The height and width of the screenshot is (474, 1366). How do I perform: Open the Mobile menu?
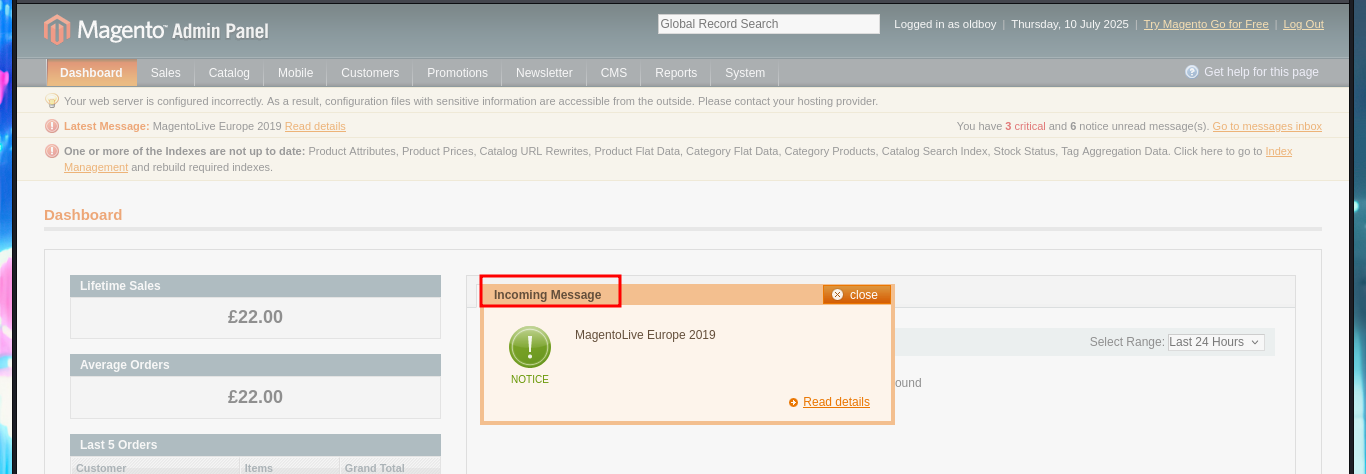click(x=296, y=73)
